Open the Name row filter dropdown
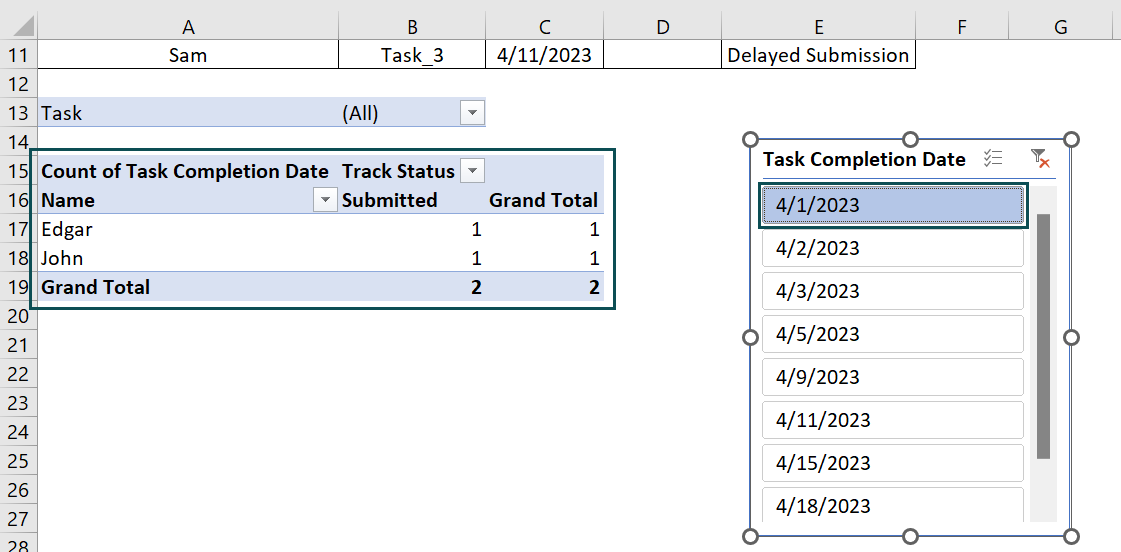The width and height of the screenshot is (1121, 552). [x=326, y=200]
